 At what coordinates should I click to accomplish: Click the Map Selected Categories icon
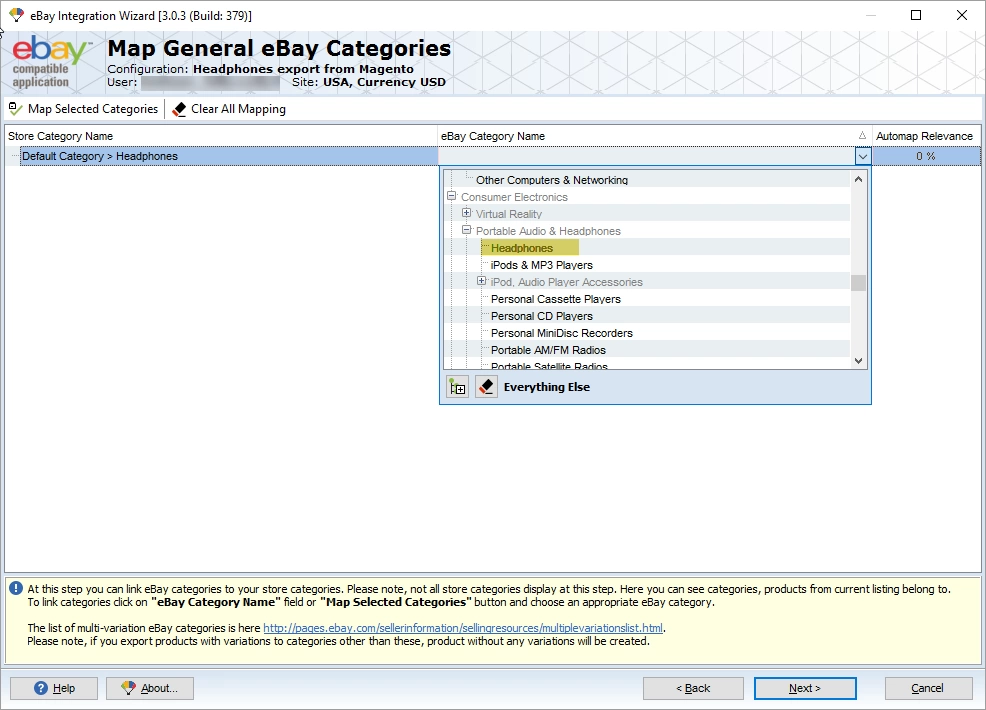[15, 109]
